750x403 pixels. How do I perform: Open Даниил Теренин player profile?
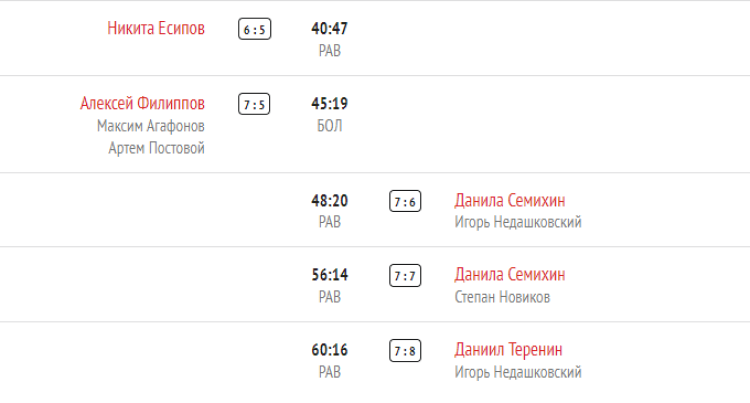[x=508, y=350]
